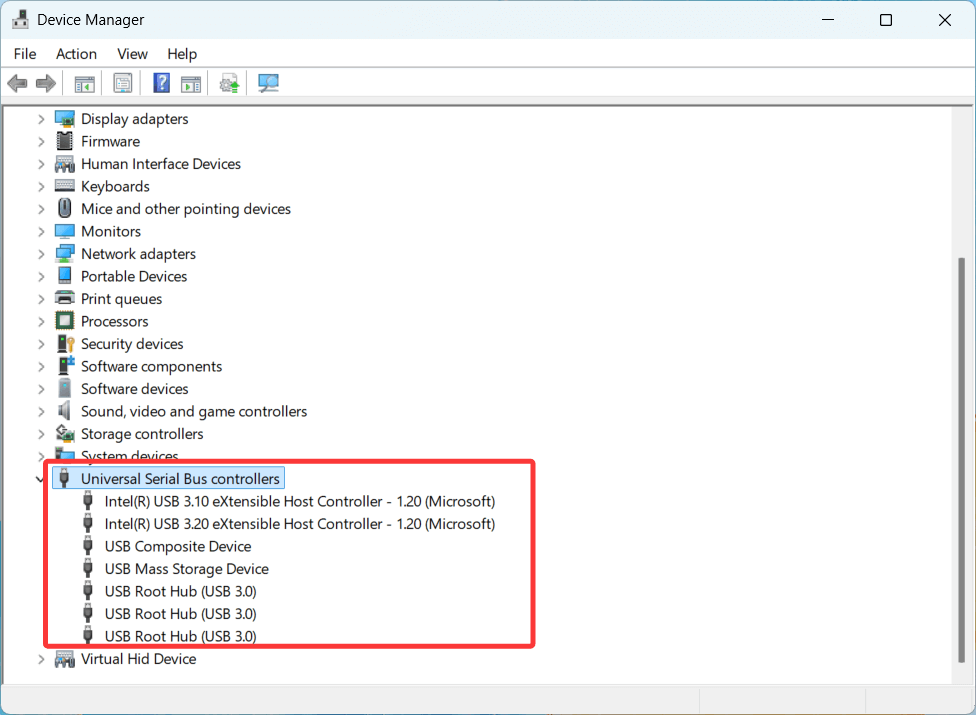976x715 pixels.
Task: Open the View menu
Action: click(x=132, y=54)
